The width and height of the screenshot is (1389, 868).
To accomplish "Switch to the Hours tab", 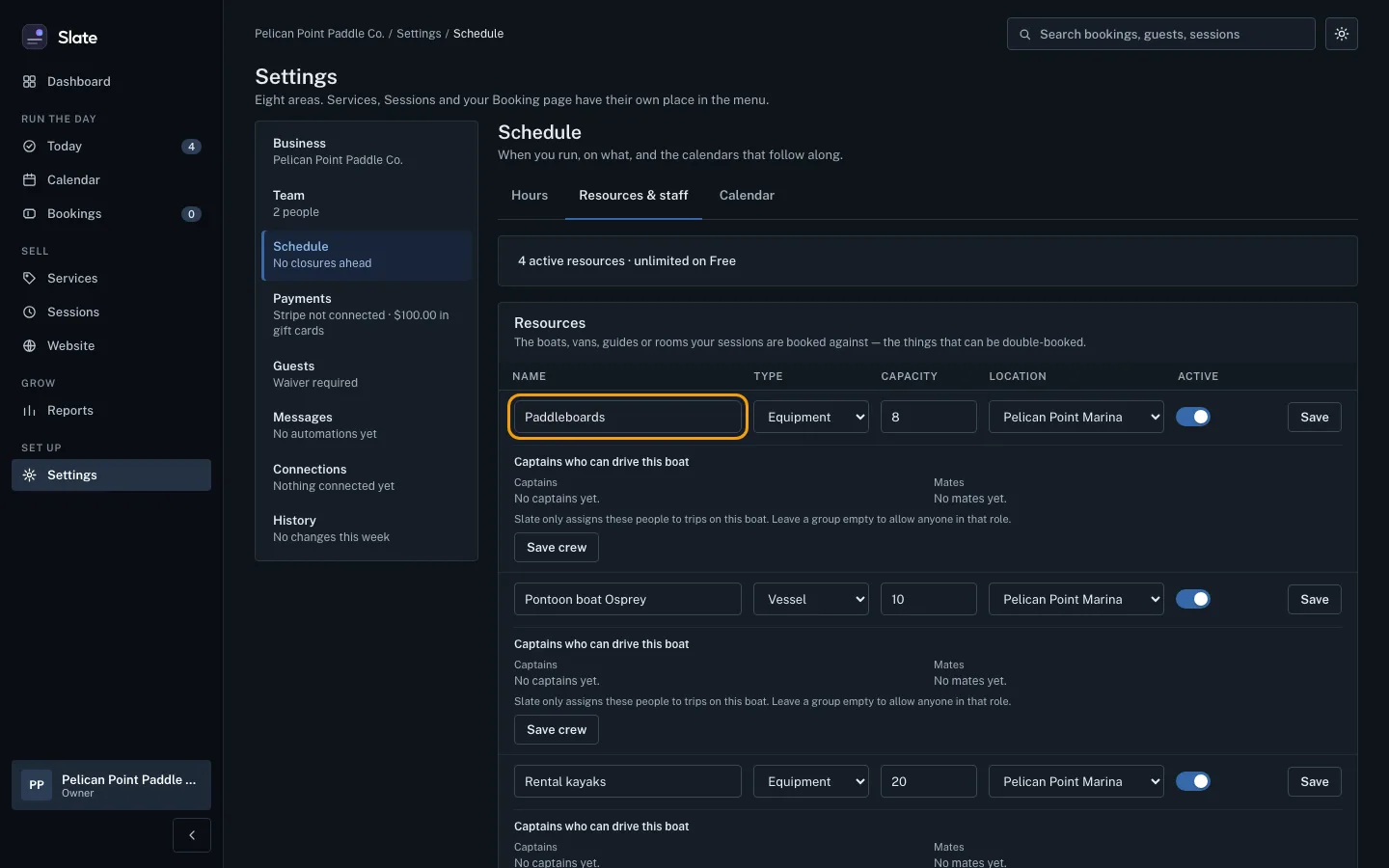I will tap(530, 196).
